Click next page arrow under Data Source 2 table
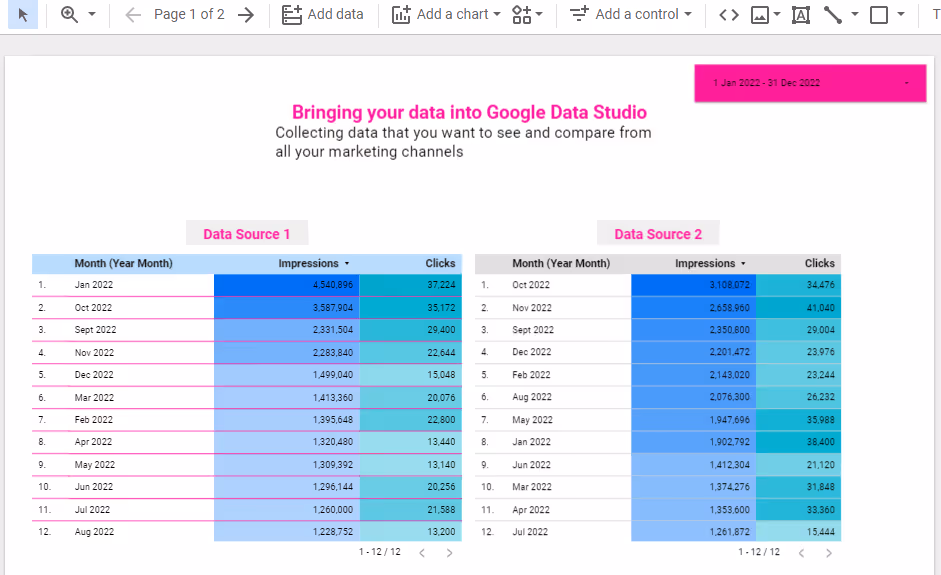This screenshot has height=575, width=941. 828,553
